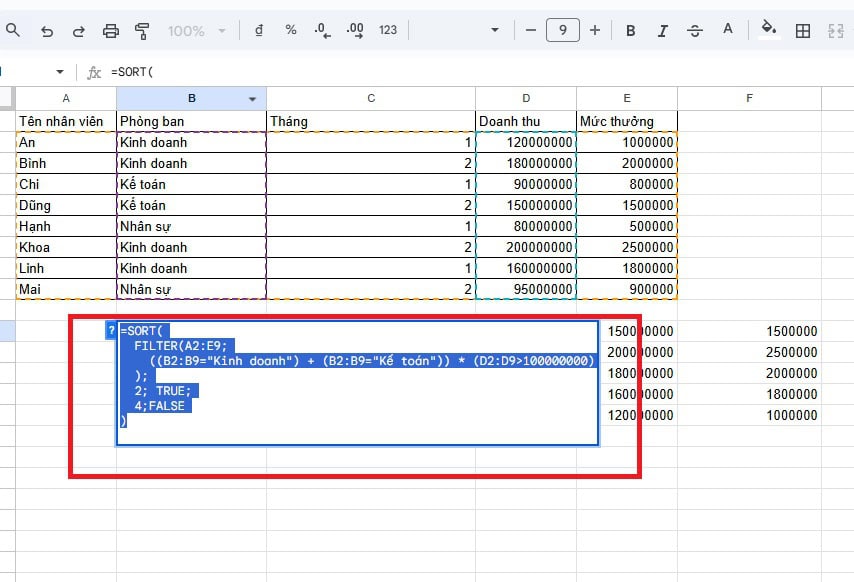Viewport: 854px width, 582px height.
Task: Click the undo arrow icon
Action: tap(47, 31)
